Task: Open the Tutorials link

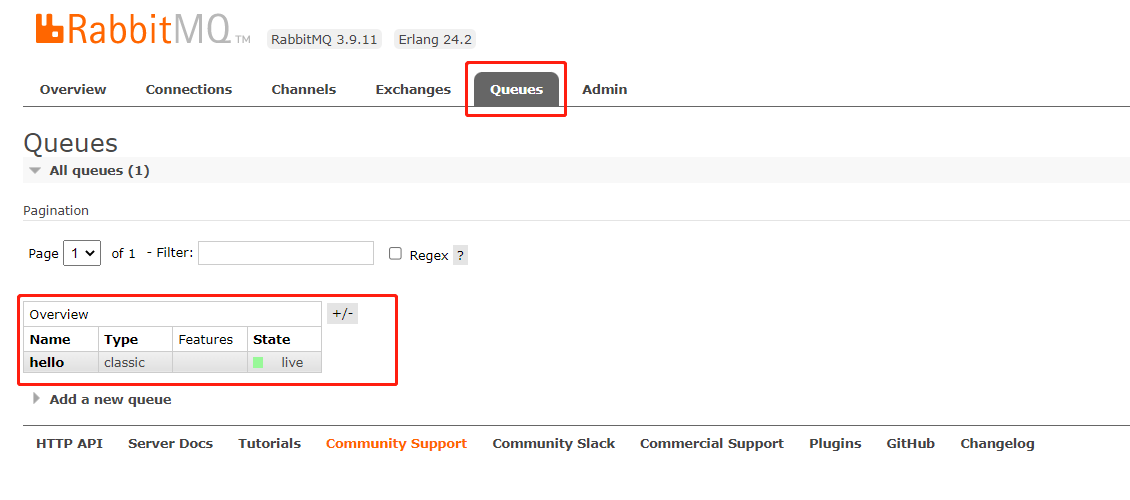Action: pos(270,444)
